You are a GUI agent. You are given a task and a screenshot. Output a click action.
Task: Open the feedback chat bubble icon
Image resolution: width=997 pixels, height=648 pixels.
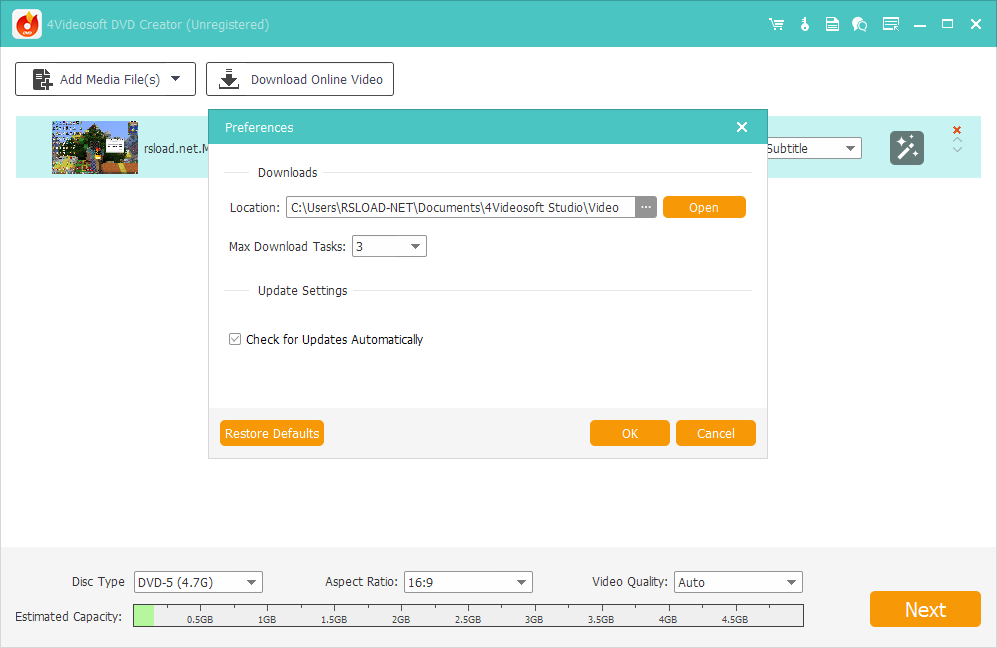(x=860, y=24)
